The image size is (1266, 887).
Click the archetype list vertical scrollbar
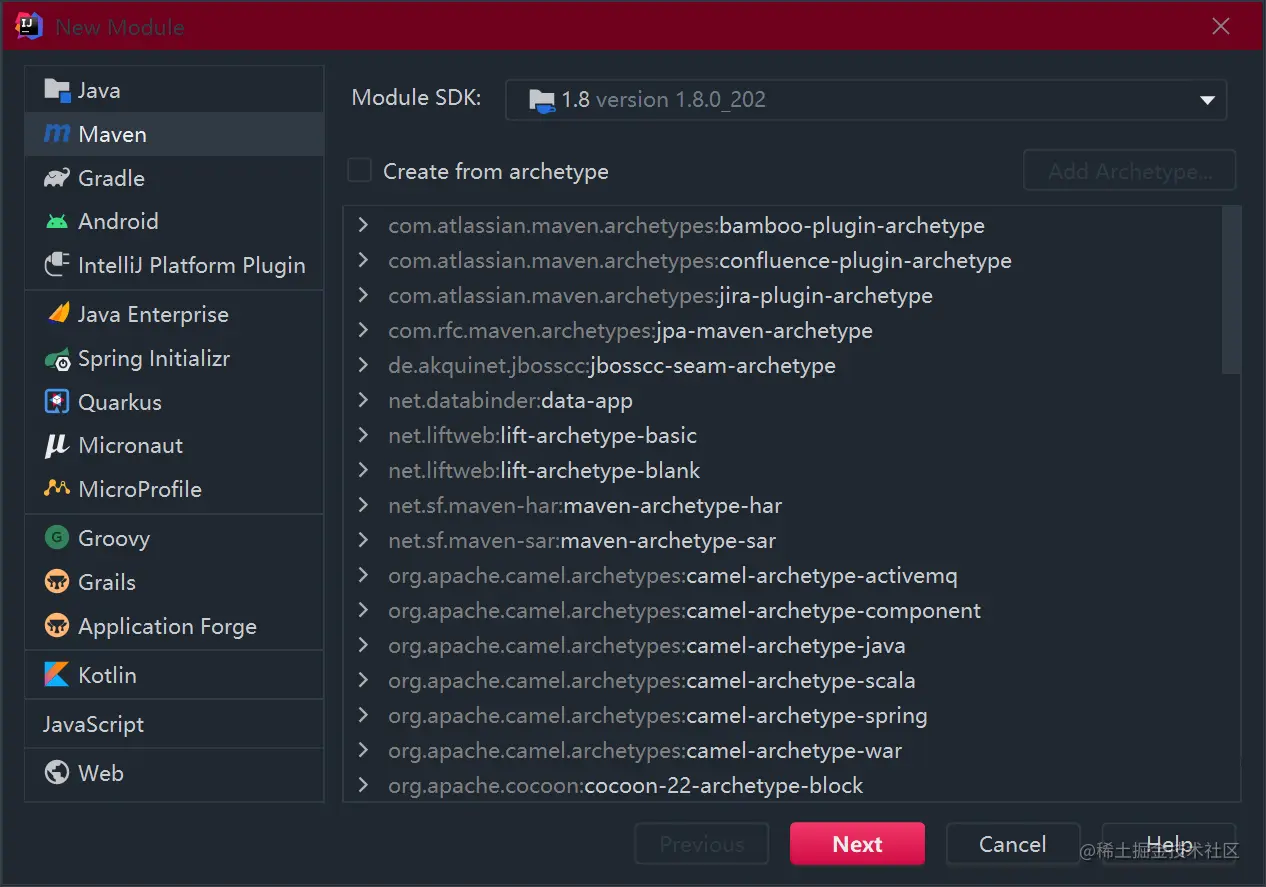pos(1231,290)
